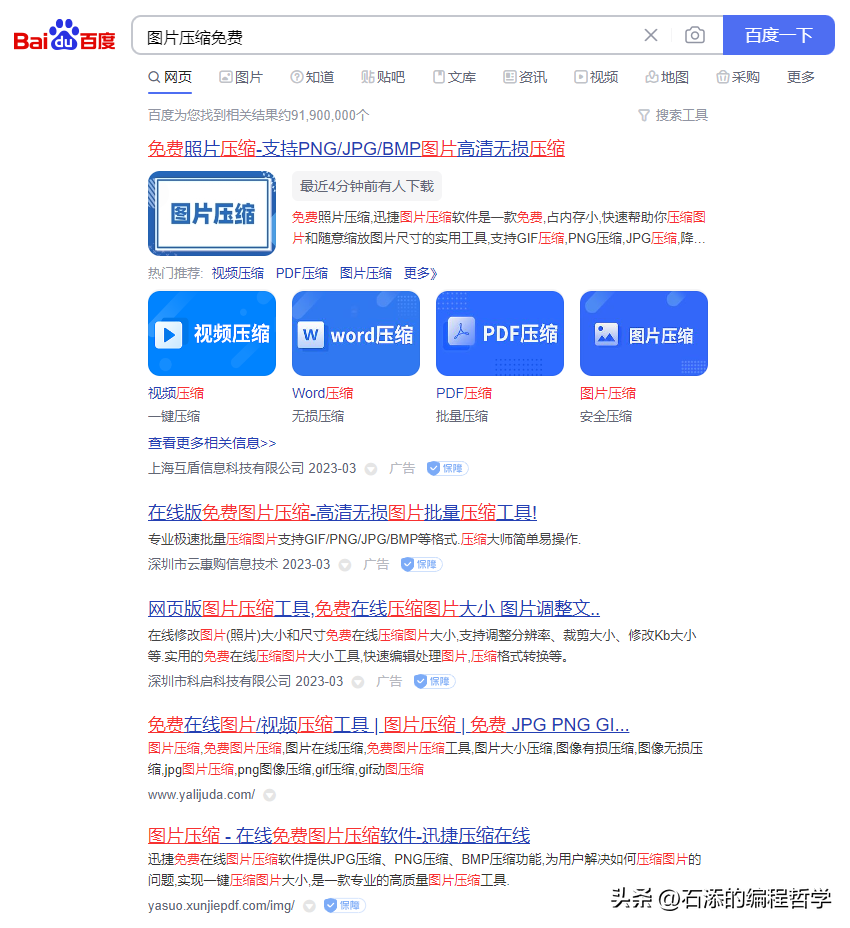The width and height of the screenshot is (850, 928).
Task: Expand dropdown next to 上海互盾信息科技有限公司
Action: coord(371,469)
